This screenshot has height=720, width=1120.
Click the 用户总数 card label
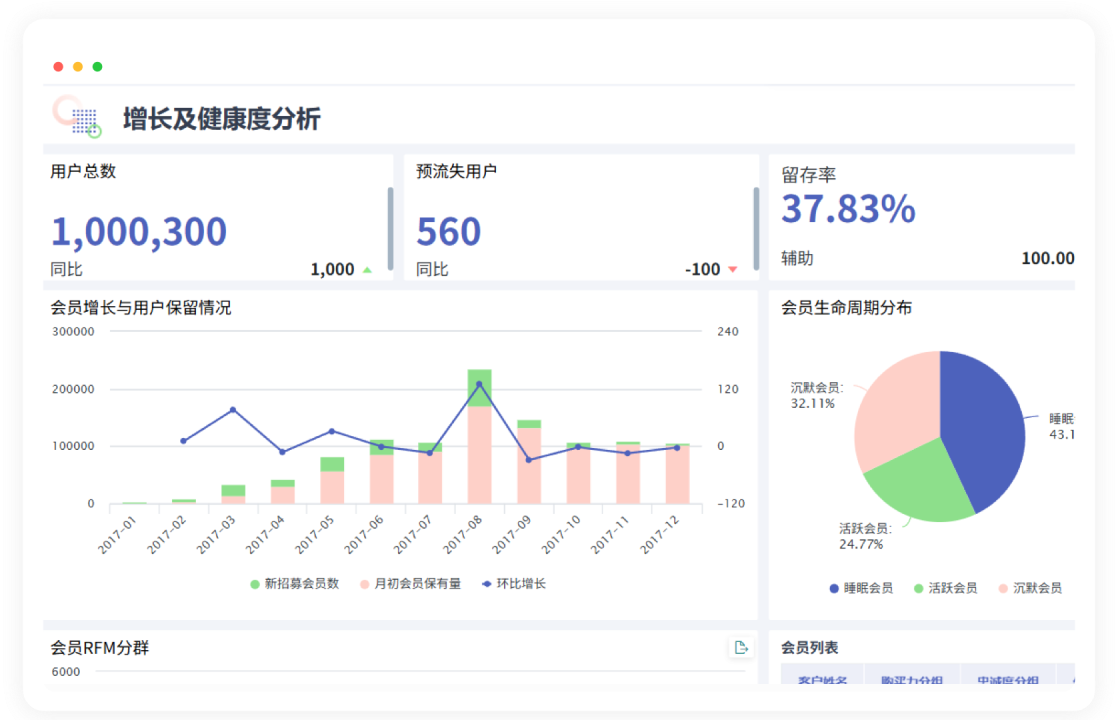tap(83, 171)
